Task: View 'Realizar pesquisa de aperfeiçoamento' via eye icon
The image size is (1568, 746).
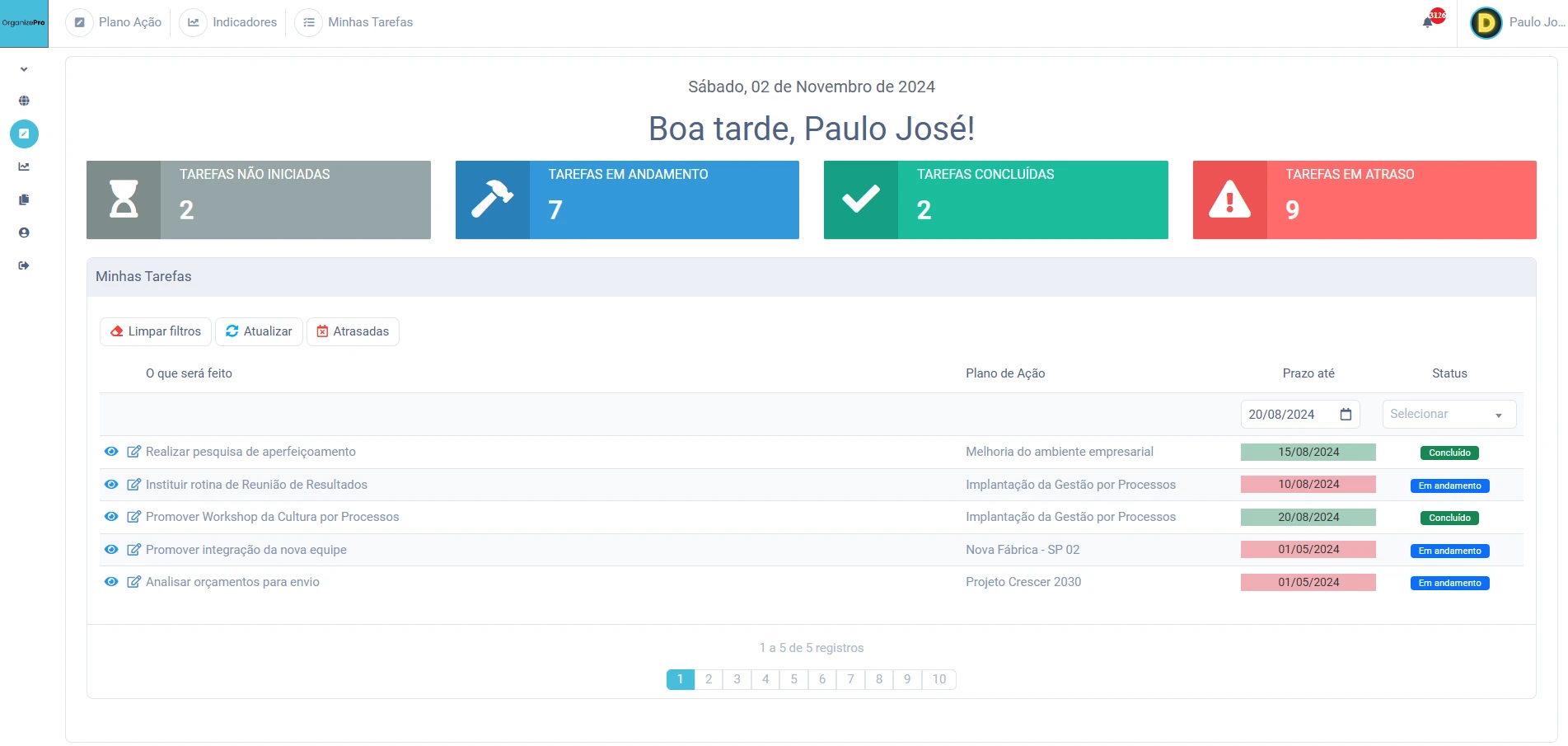Action: coord(111,452)
